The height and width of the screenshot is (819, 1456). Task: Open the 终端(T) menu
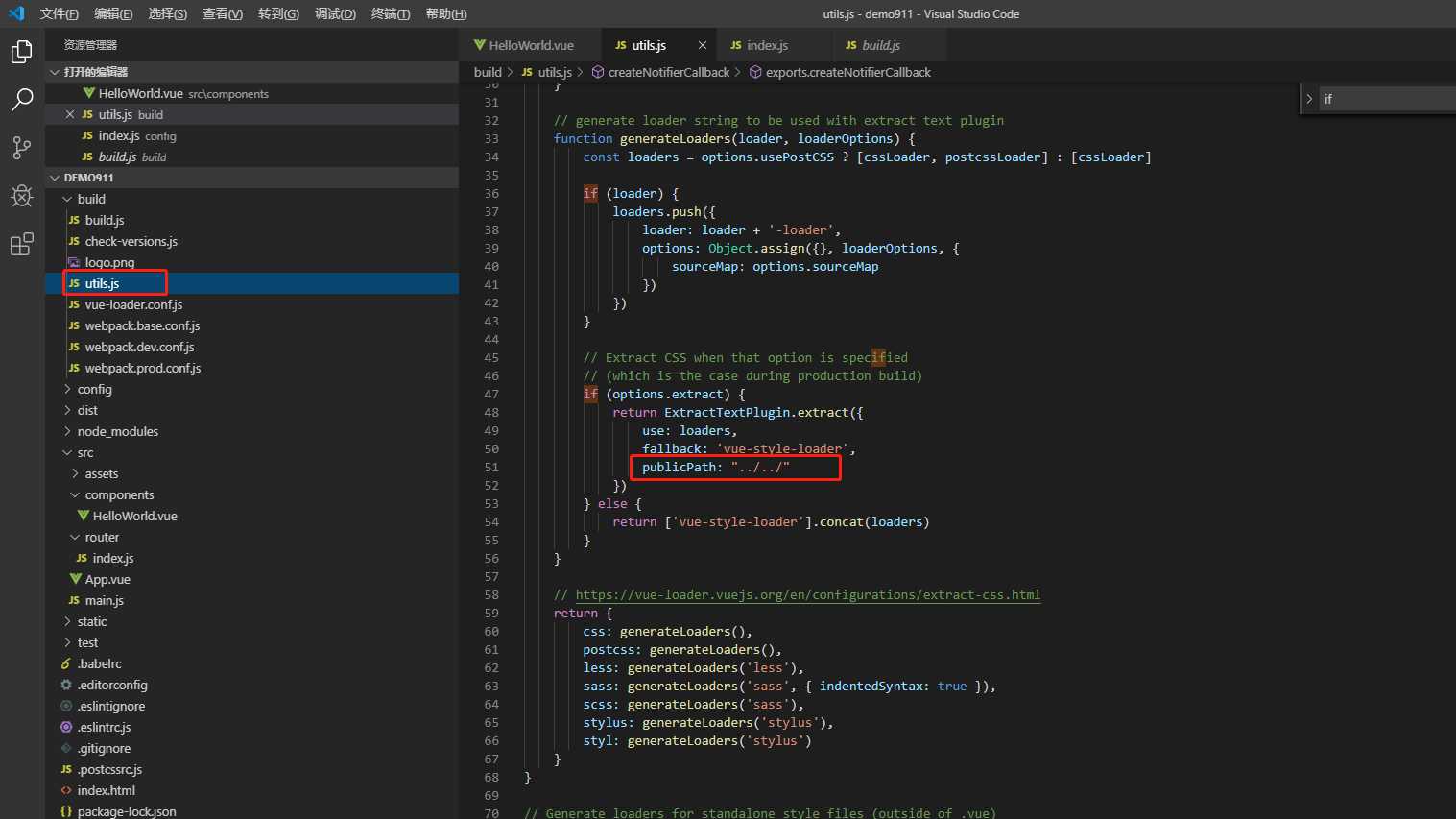(x=390, y=13)
